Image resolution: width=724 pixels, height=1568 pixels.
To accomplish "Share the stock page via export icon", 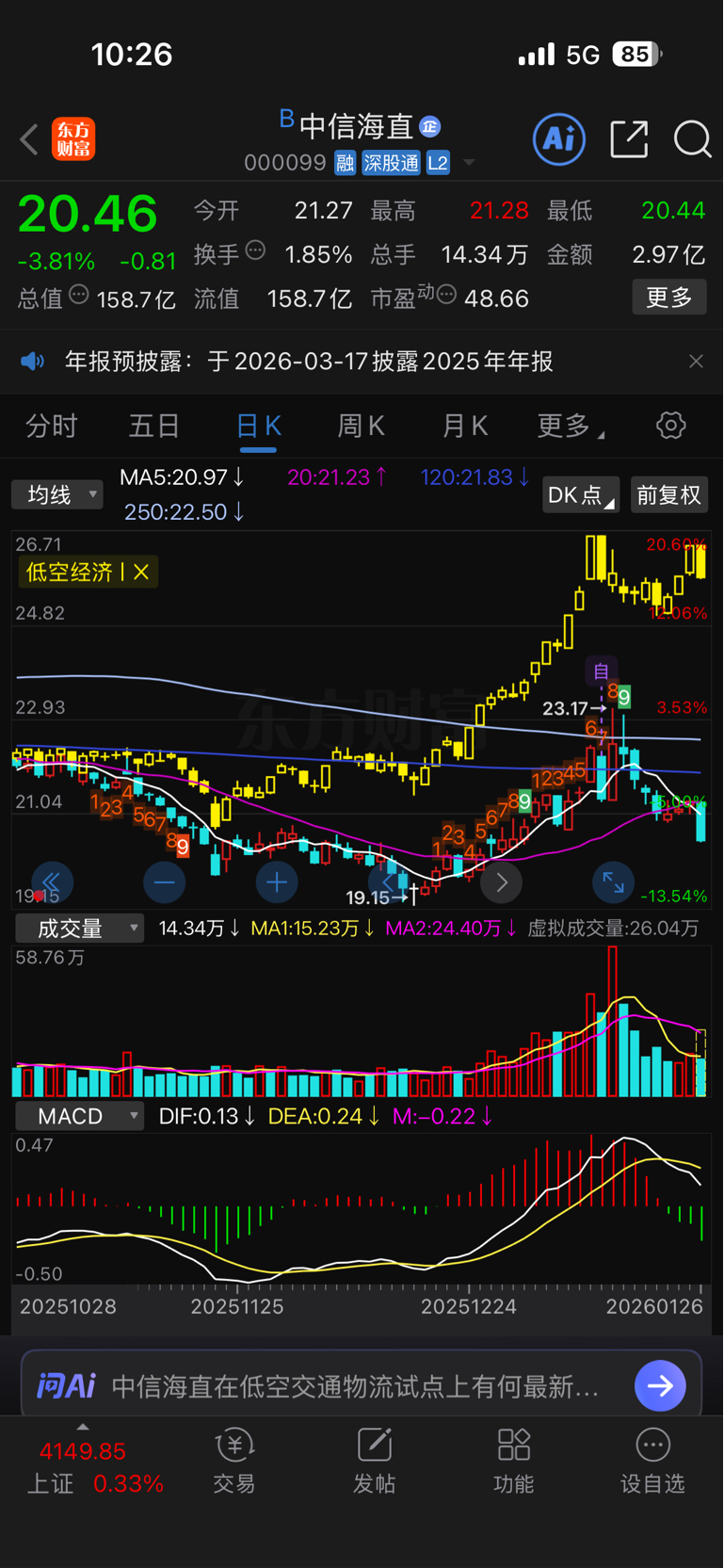I will [x=629, y=139].
